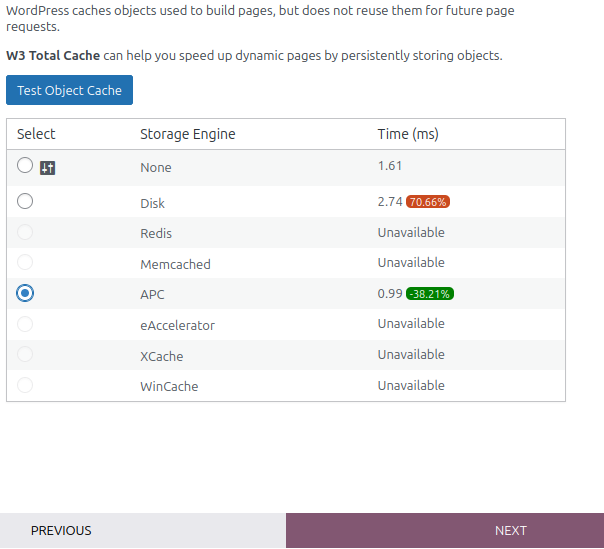
Task: Click Unavailable in the WinCache row
Action: [411, 385]
